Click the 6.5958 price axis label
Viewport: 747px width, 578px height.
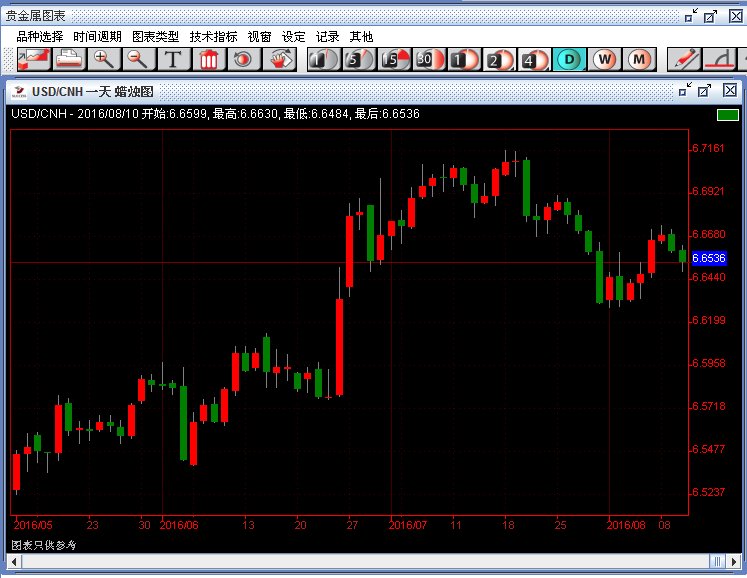click(708, 364)
